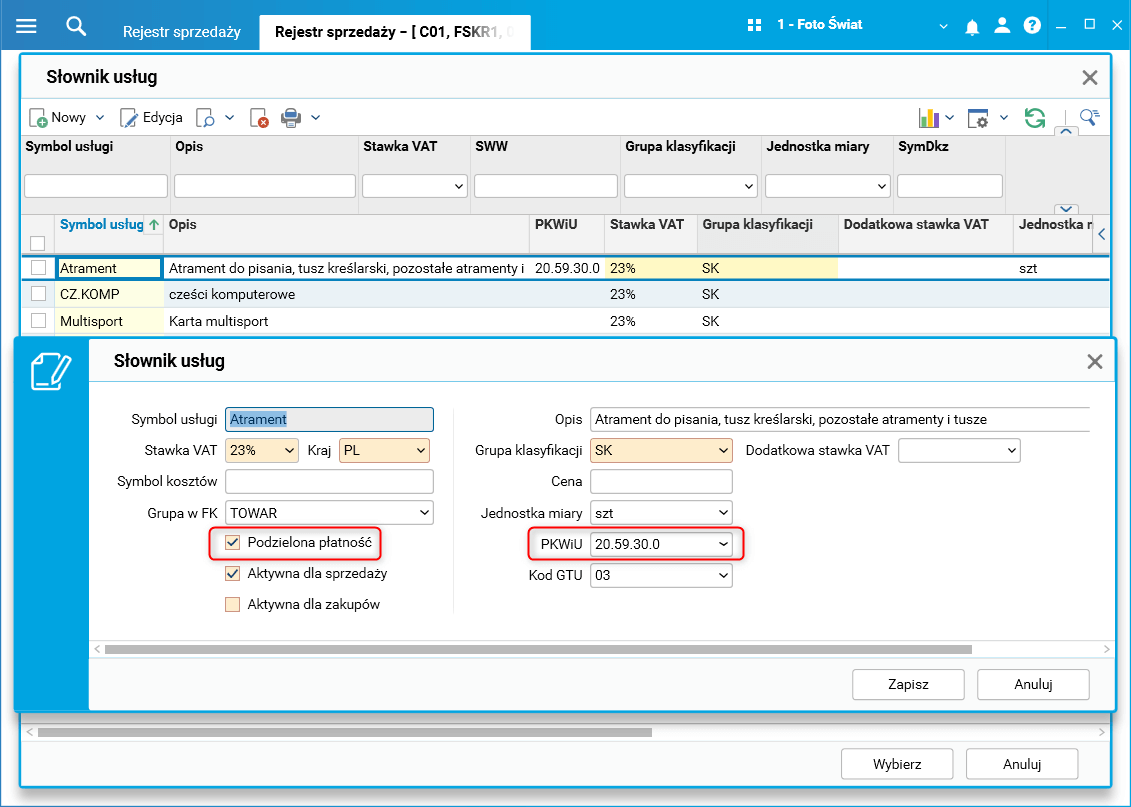
Task: Toggle the Podzielona płatność checkbox
Action: (x=232, y=542)
